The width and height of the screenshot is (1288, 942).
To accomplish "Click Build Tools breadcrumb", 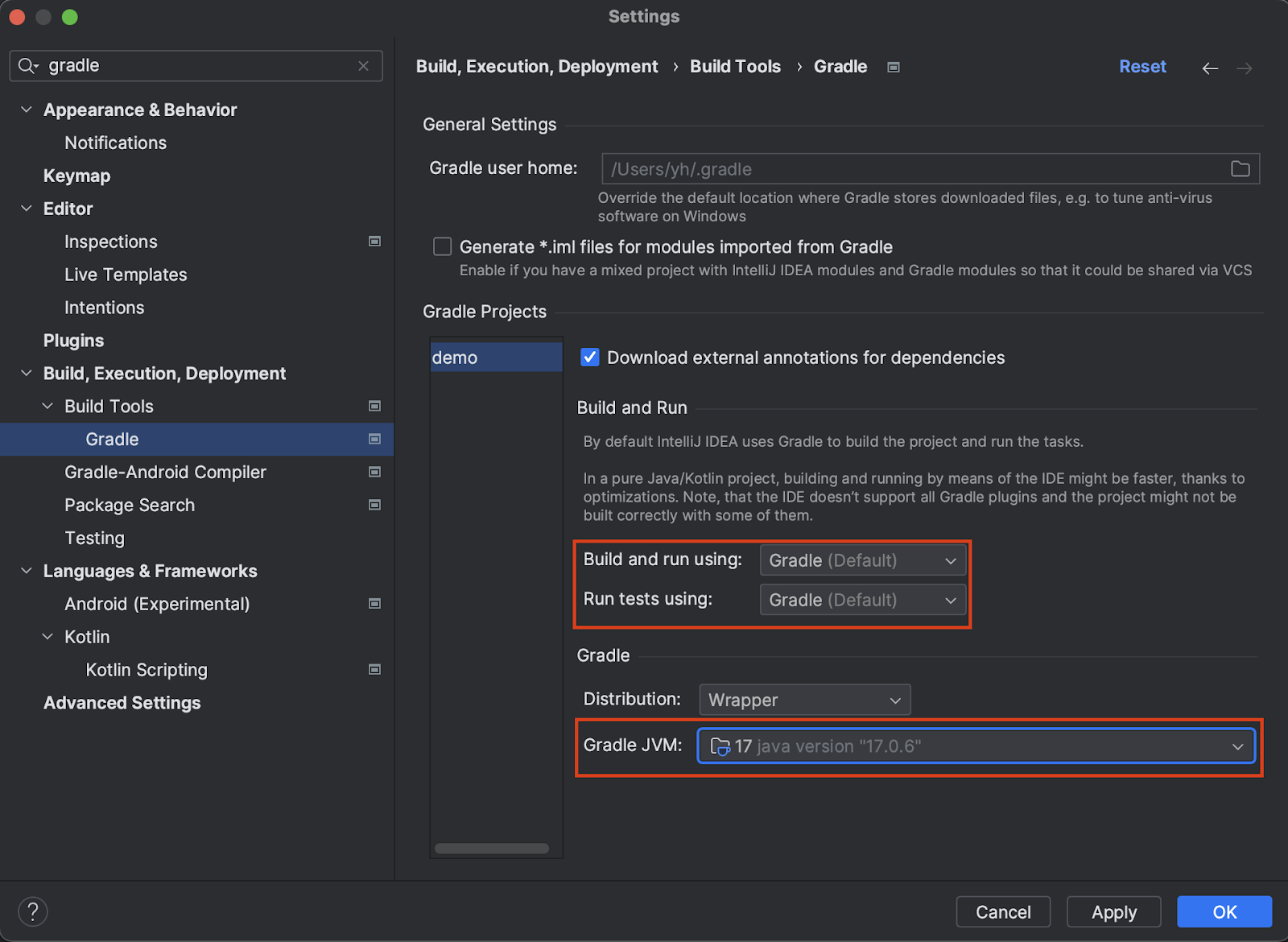I will 736,67.
